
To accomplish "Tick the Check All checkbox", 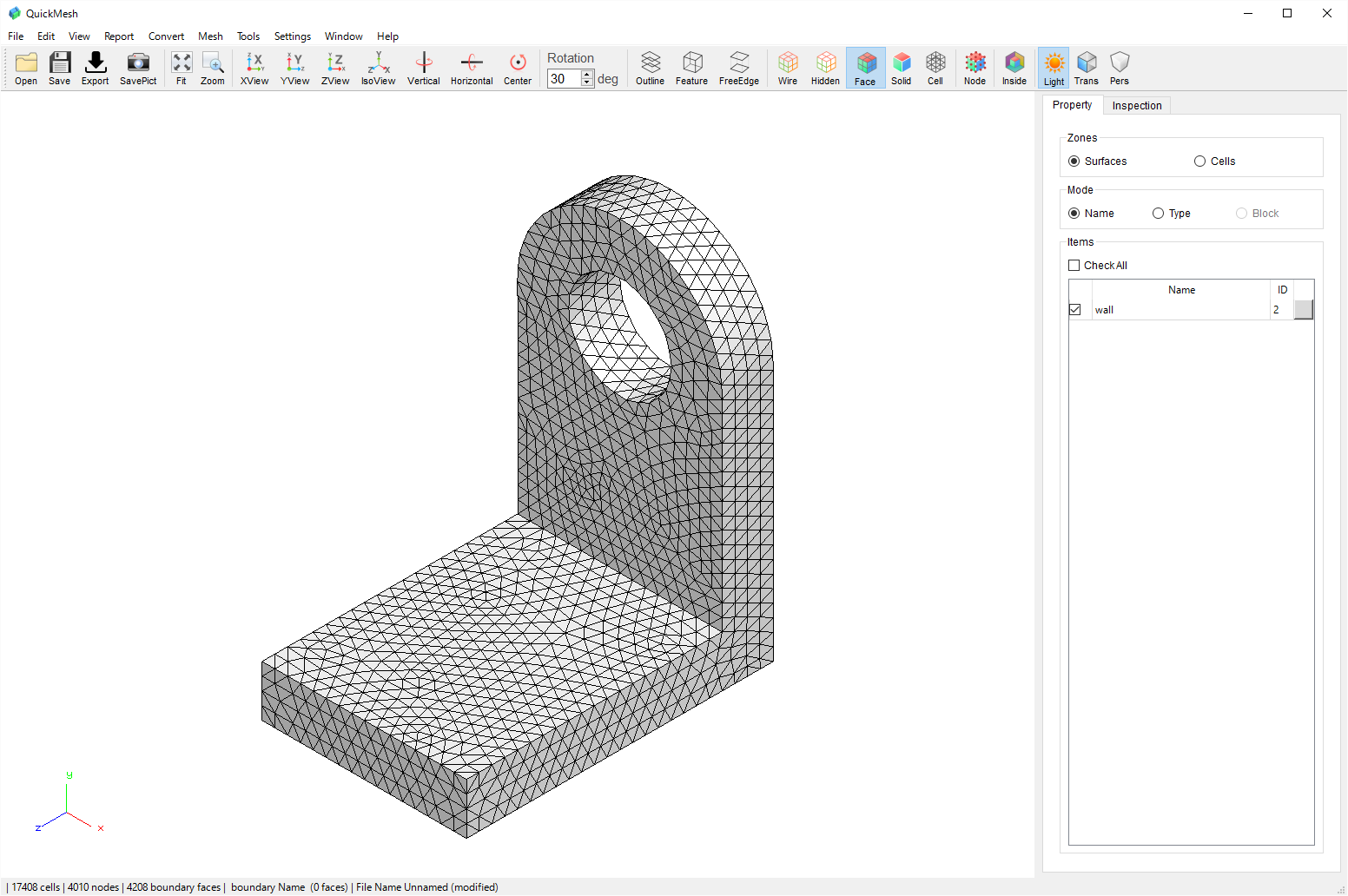I will pos(1074,266).
